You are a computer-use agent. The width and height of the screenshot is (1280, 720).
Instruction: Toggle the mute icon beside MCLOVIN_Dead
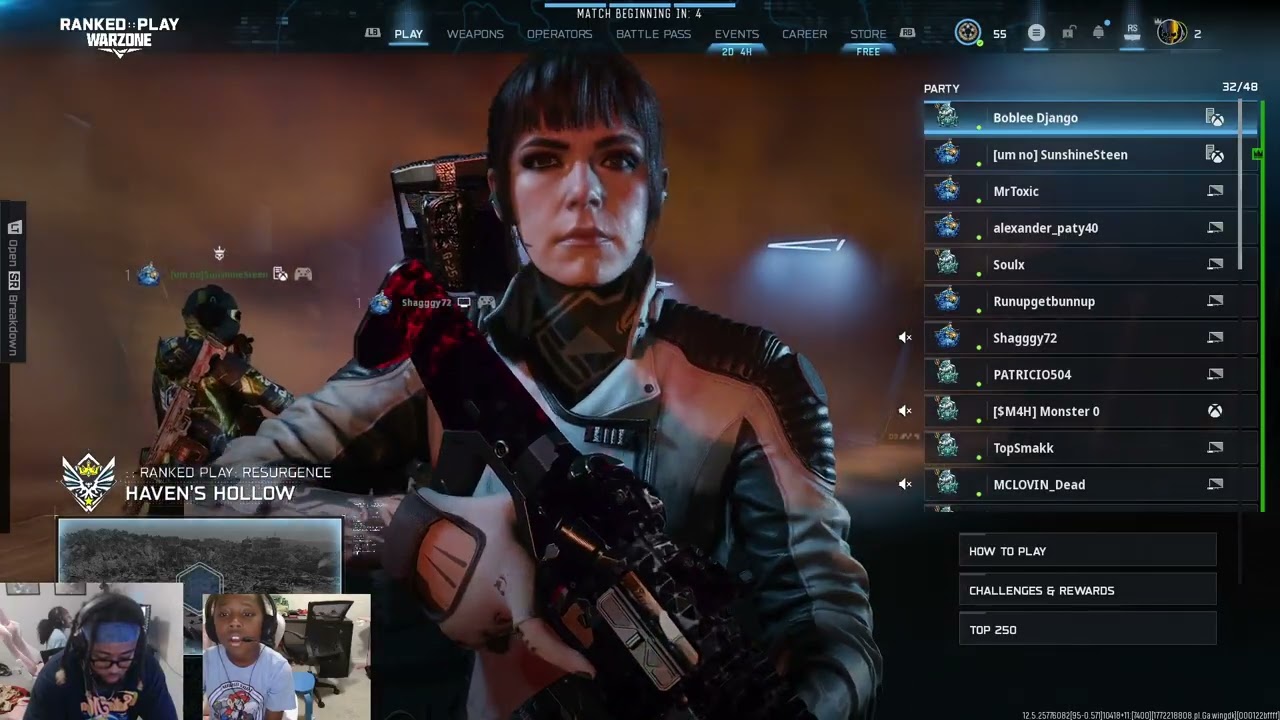click(x=905, y=484)
